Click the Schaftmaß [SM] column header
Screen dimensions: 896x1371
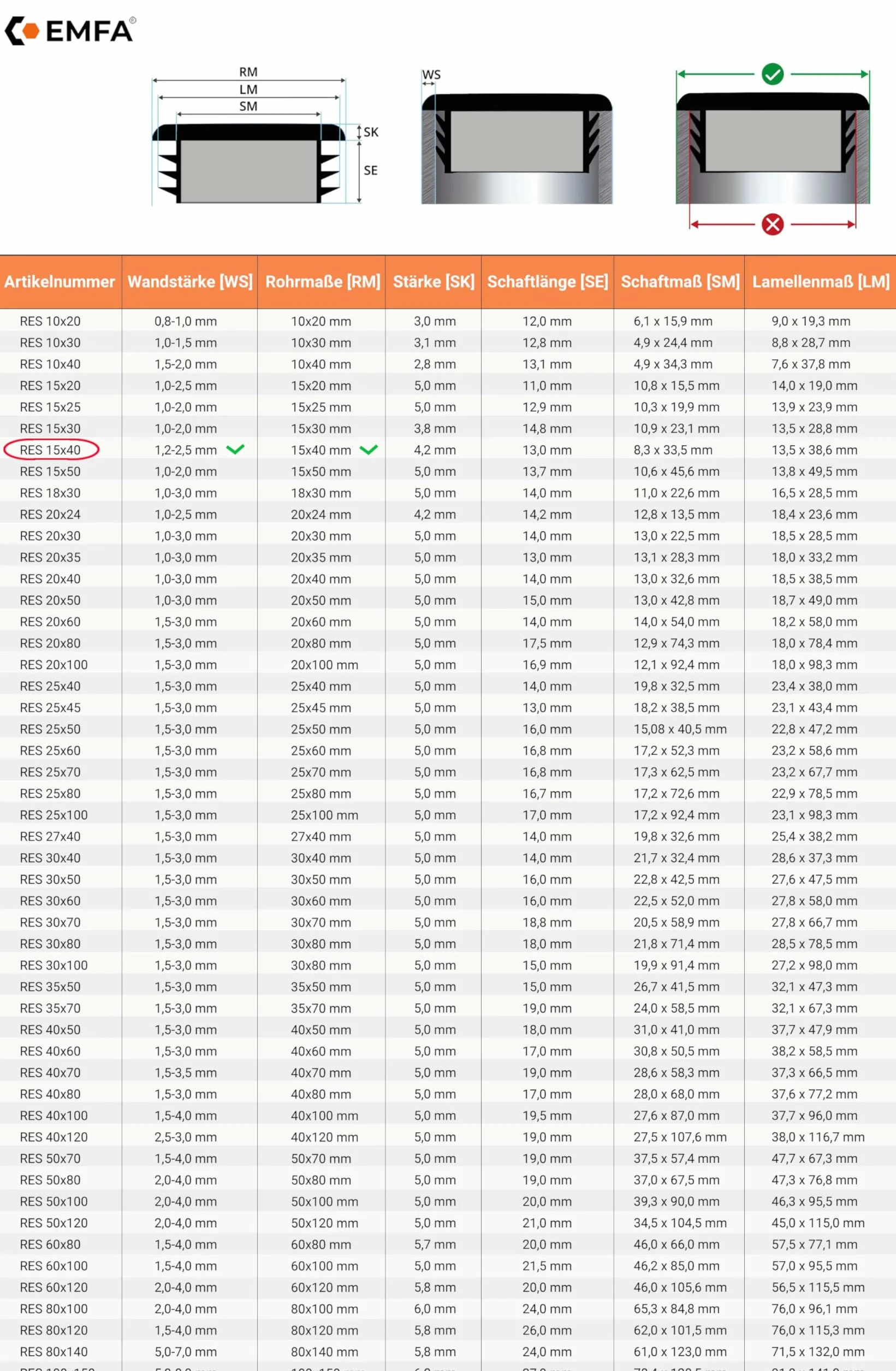(680, 282)
